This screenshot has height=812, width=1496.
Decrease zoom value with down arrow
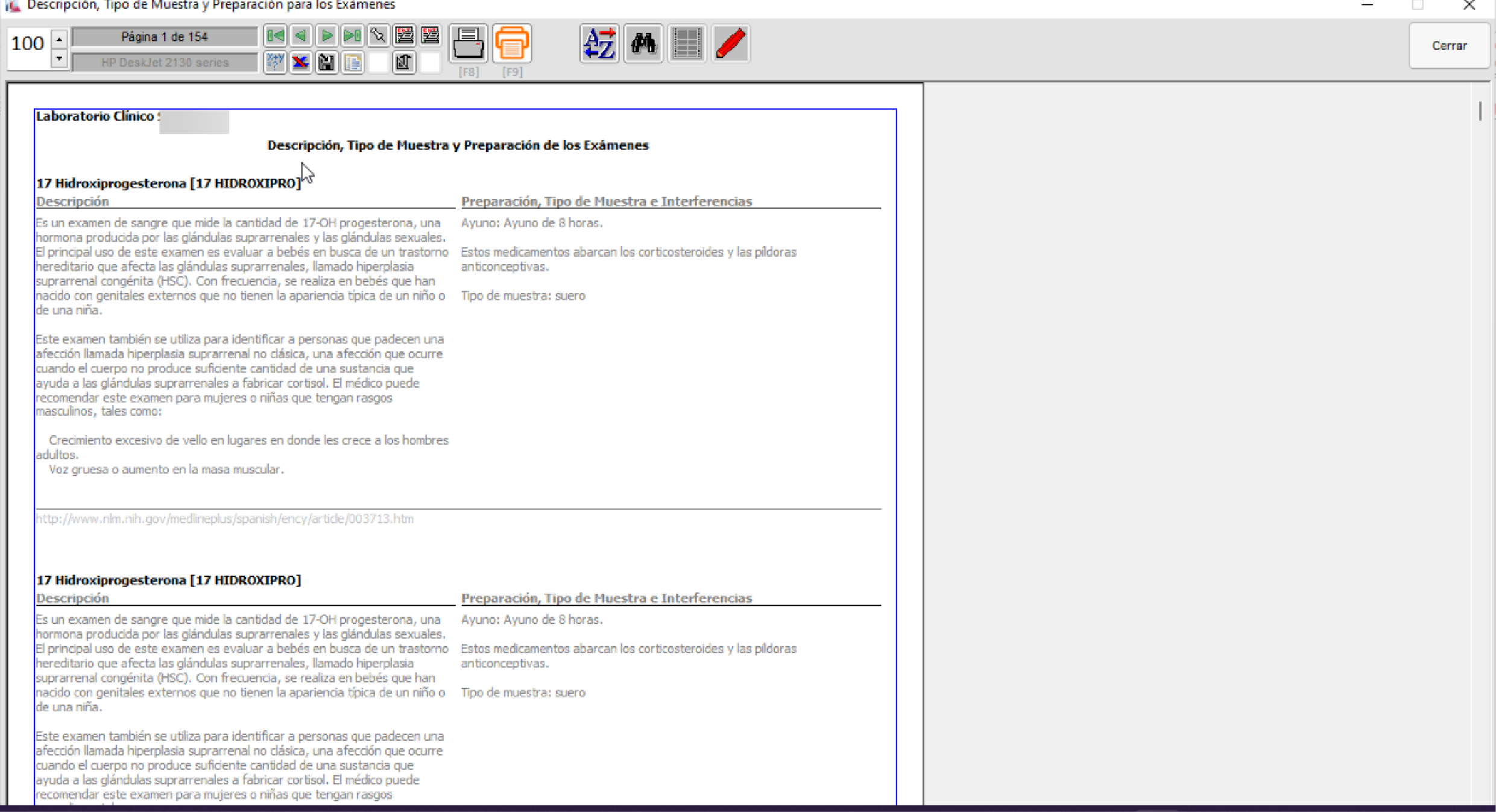click(x=59, y=58)
